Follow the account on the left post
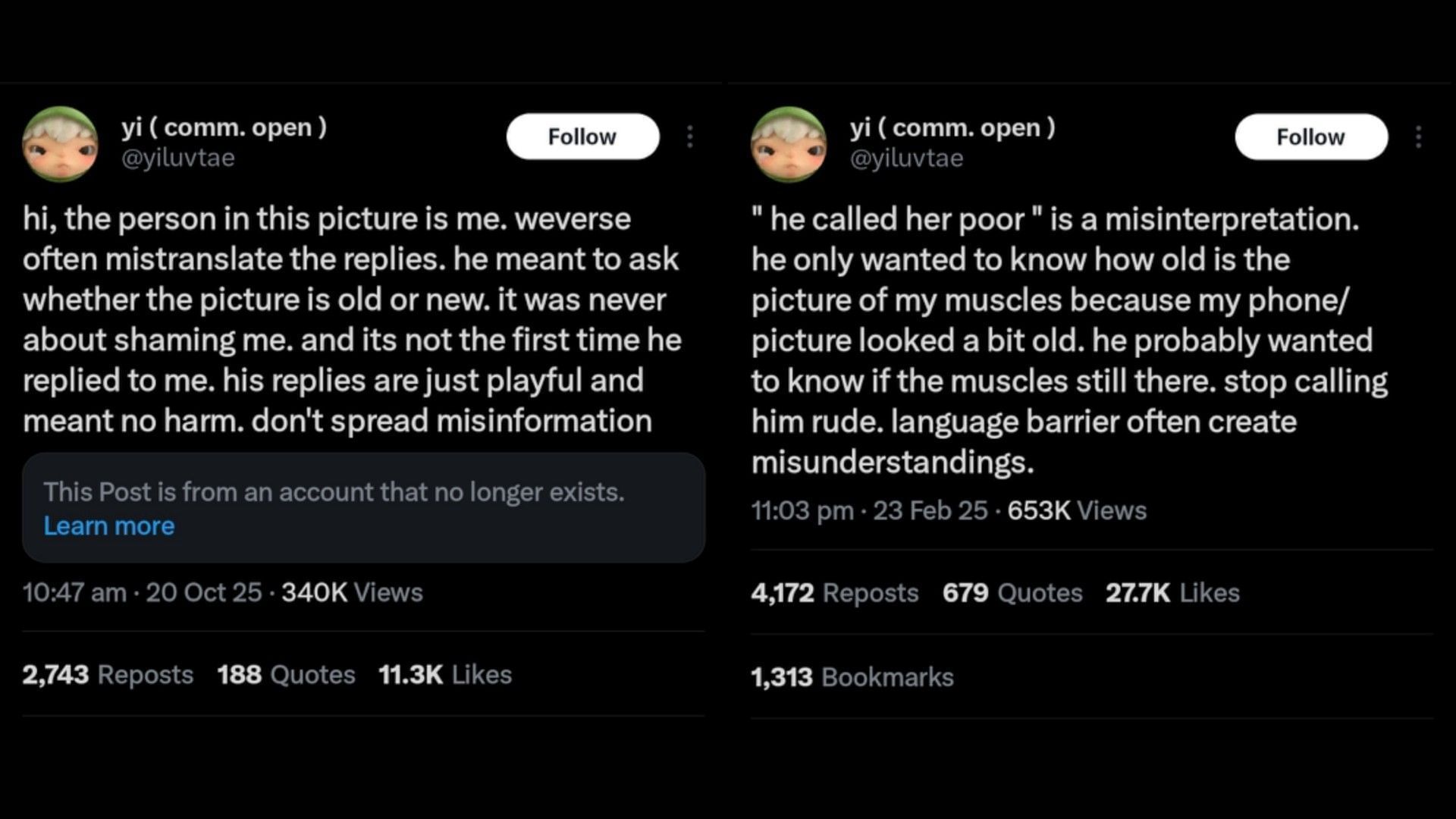Viewport: 1456px width, 819px height. pyautogui.click(x=582, y=136)
